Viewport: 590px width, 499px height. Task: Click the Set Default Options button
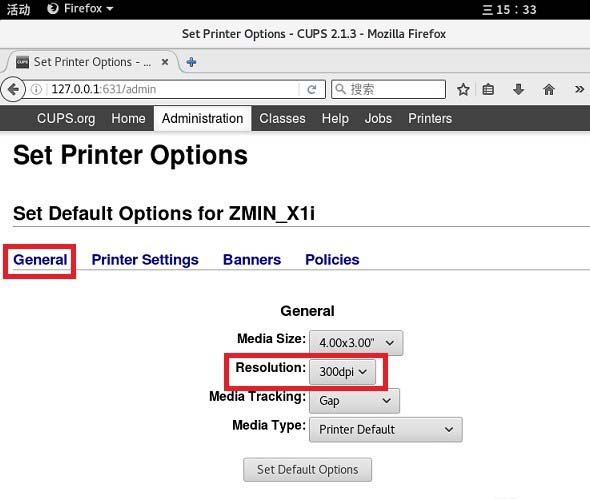(307, 470)
